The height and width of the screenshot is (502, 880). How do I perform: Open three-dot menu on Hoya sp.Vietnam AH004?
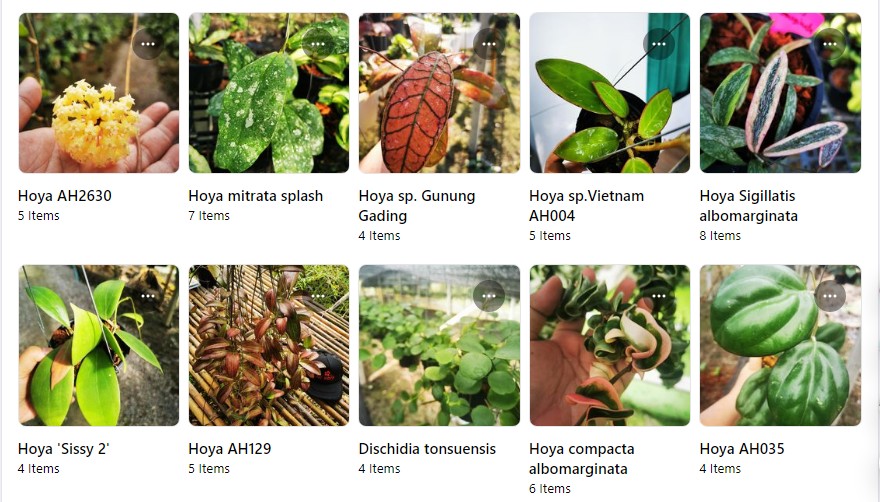click(x=659, y=44)
